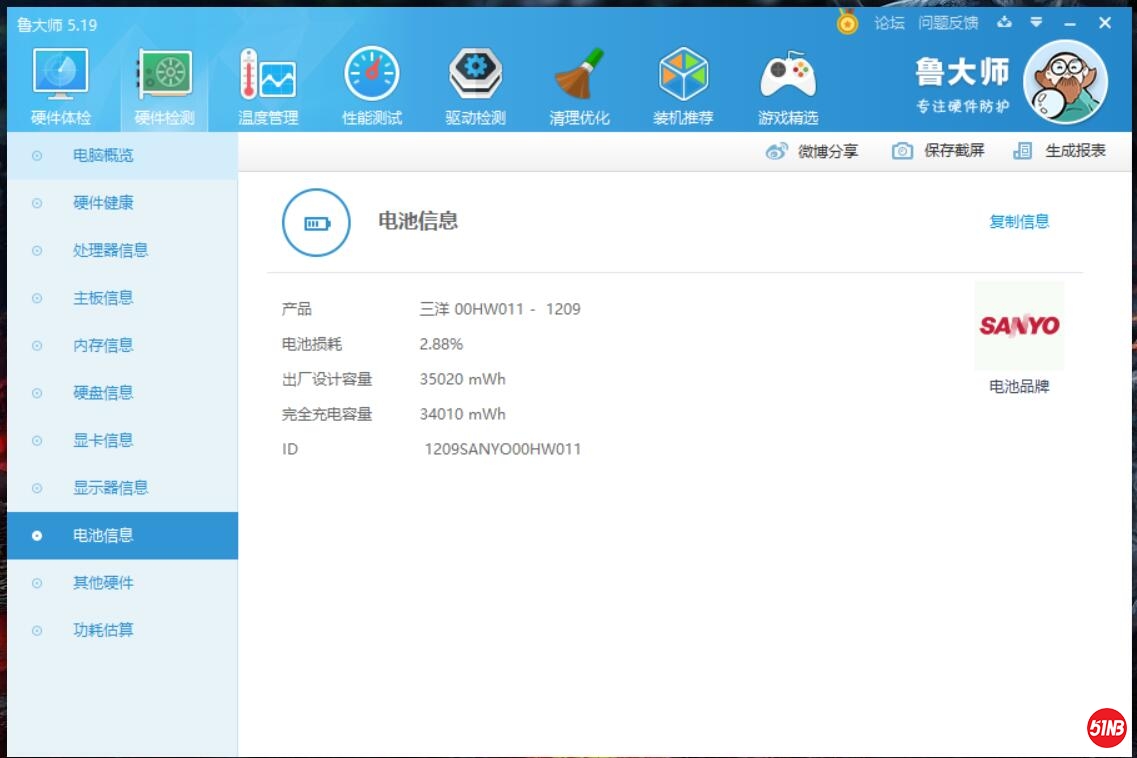Open the 性能测试 speedometer icon
Screen dimensions: 1137x758
(x=372, y=75)
